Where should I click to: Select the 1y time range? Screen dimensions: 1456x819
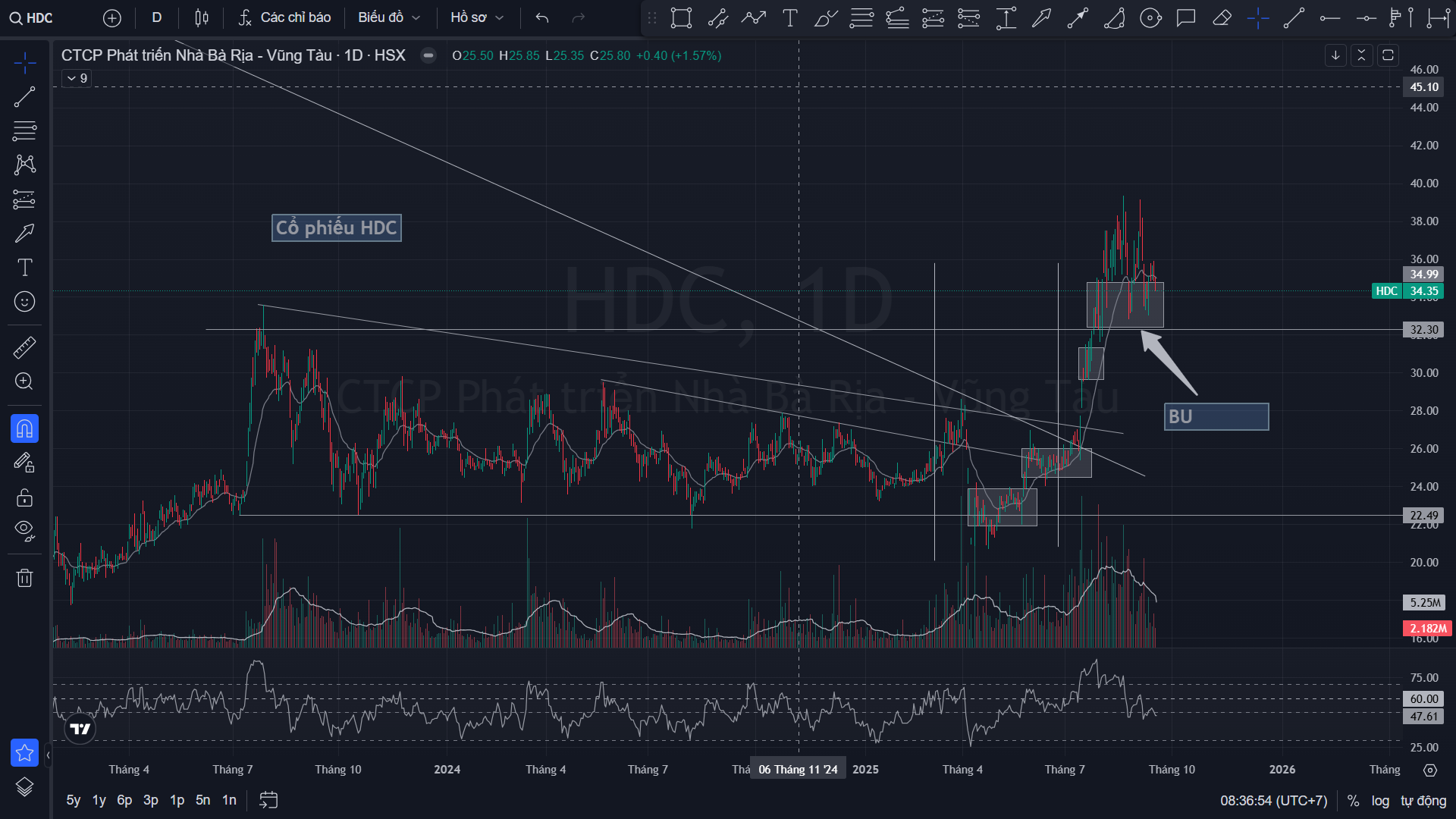(x=99, y=800)
